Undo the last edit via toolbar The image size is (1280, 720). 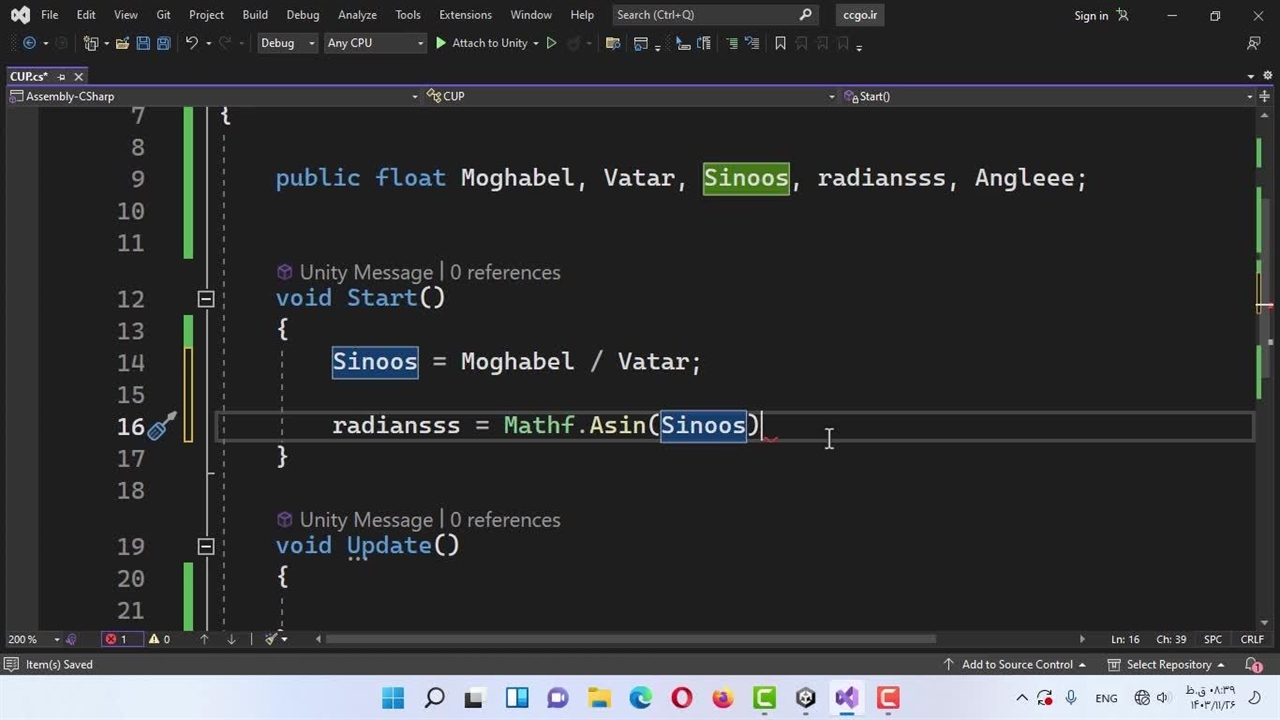pyautogui.click(x=191, y=43)
